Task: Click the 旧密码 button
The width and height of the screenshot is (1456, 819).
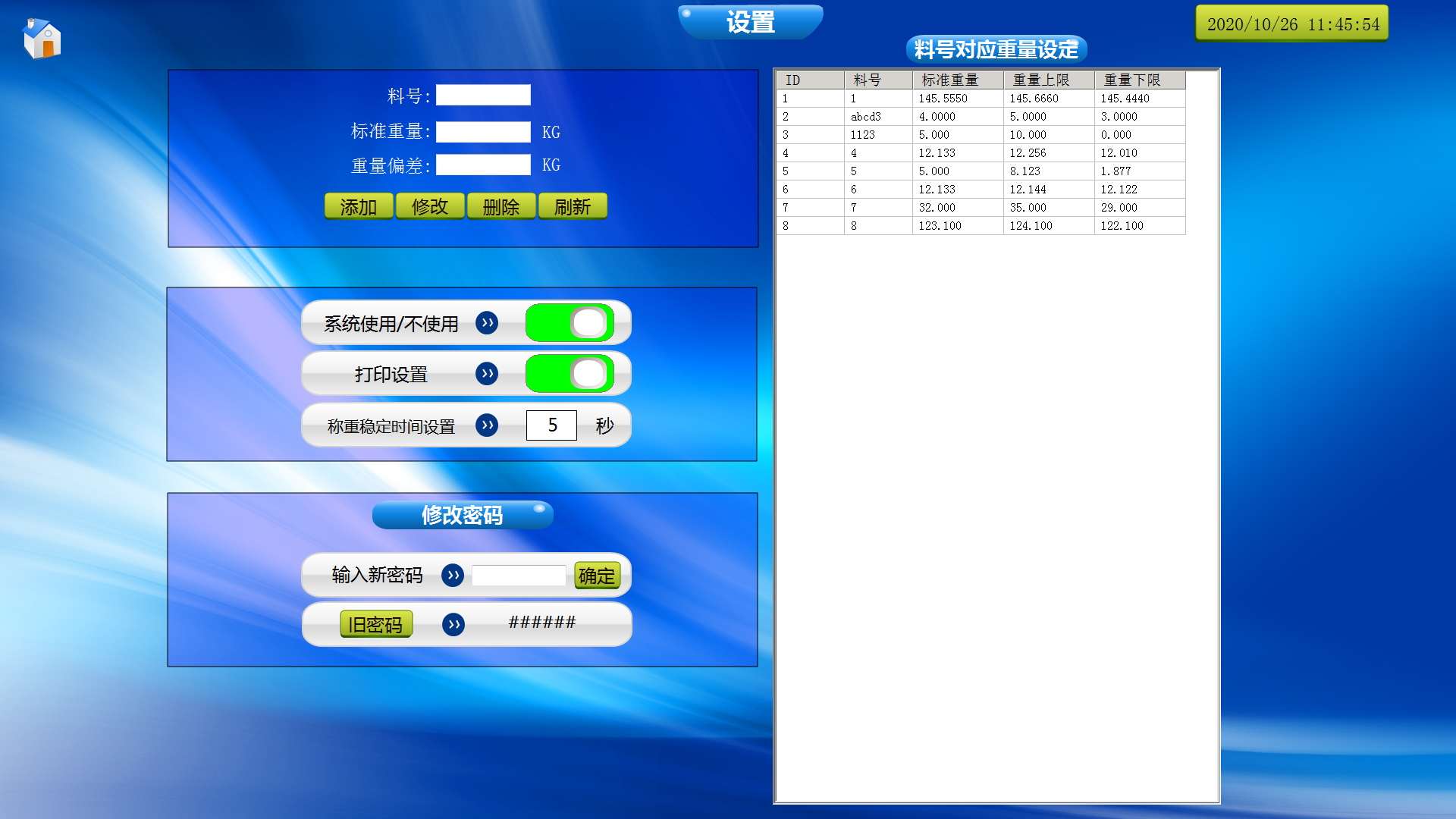Action: (x=376, y=625)
